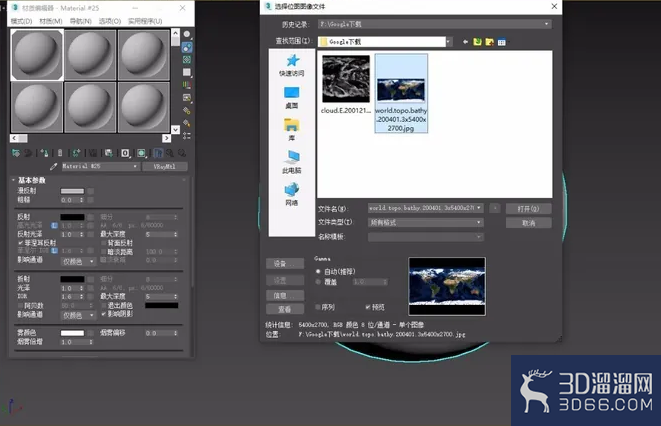Screen dimensions: 661x426
Task: Enable the 退出颜色 checkbox
Action: coord(103,305)
